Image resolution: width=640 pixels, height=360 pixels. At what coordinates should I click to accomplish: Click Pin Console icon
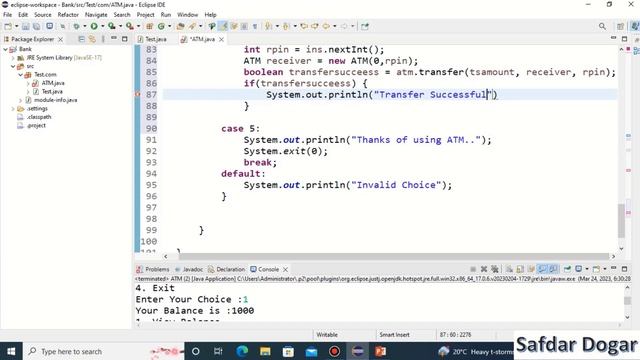567,269
